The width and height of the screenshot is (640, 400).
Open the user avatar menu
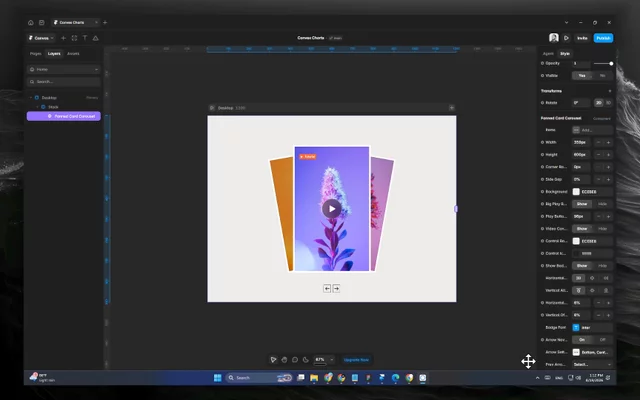click(553, 38)
